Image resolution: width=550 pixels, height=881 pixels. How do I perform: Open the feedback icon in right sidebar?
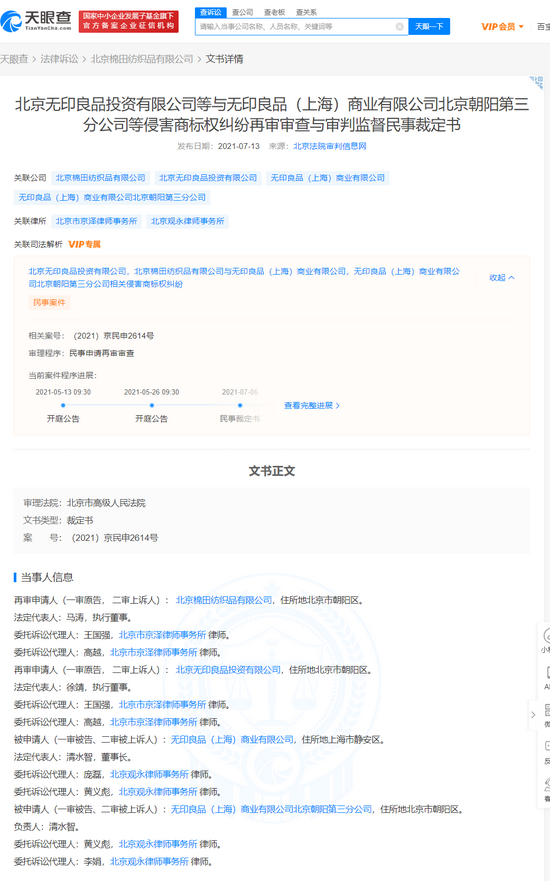[x=547, y=746]
